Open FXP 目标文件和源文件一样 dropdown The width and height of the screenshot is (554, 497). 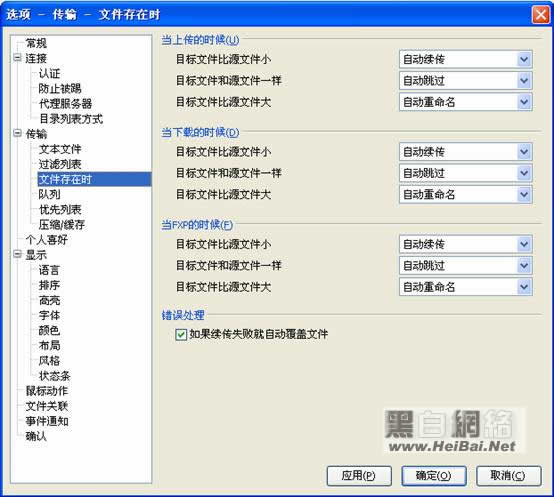click(x=466, y=266)
